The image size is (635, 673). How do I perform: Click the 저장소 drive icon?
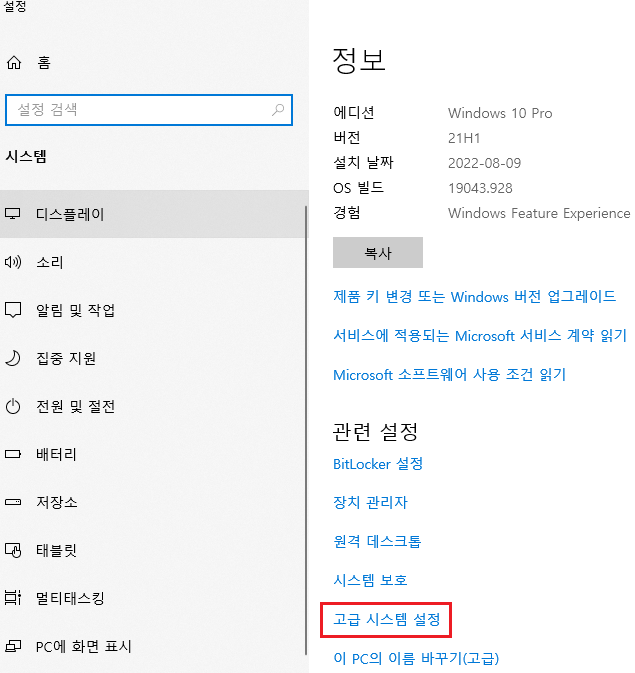[x=13, y=502]
